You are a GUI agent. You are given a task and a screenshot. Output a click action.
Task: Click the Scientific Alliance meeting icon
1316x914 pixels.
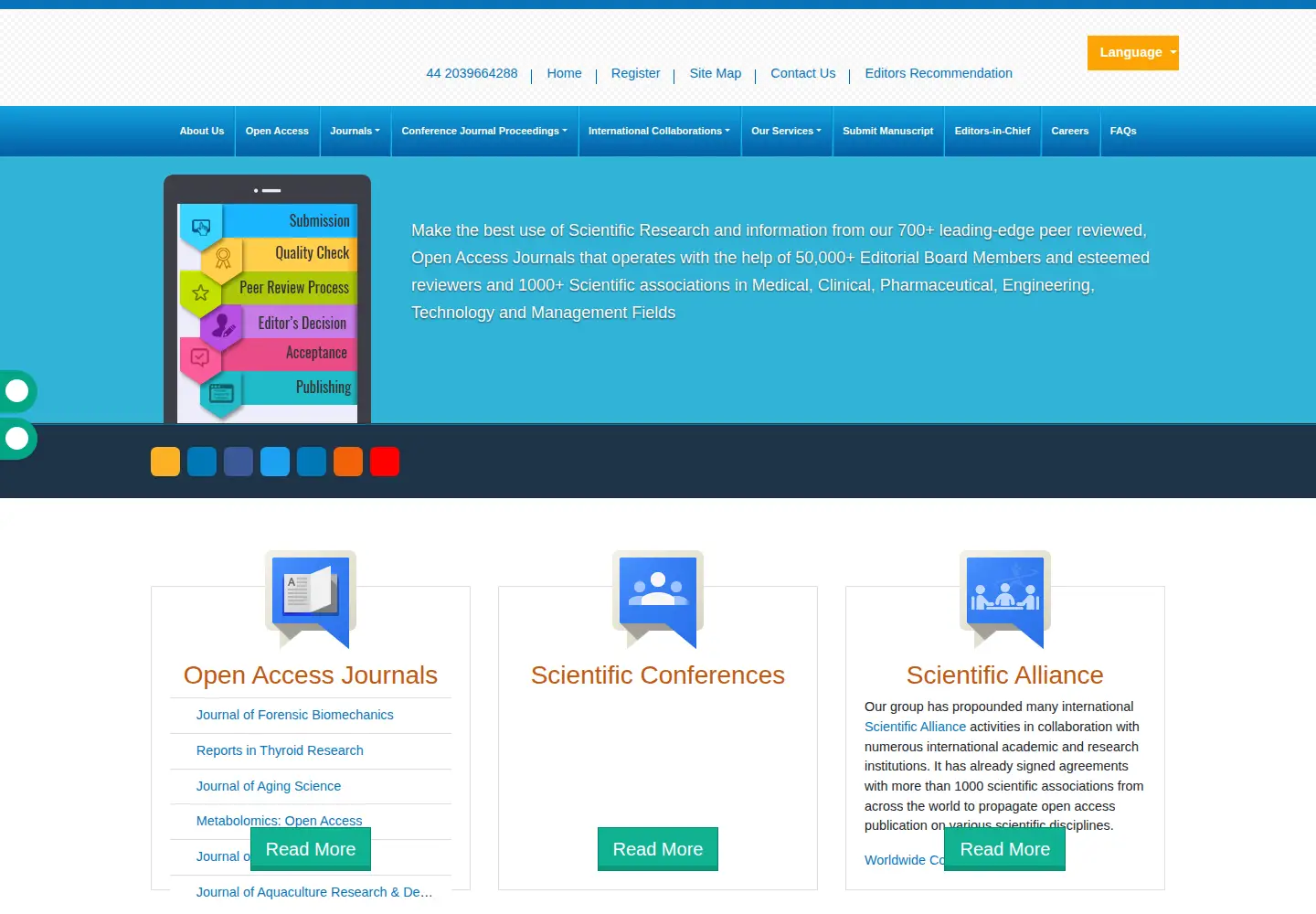pos(1005,600)
